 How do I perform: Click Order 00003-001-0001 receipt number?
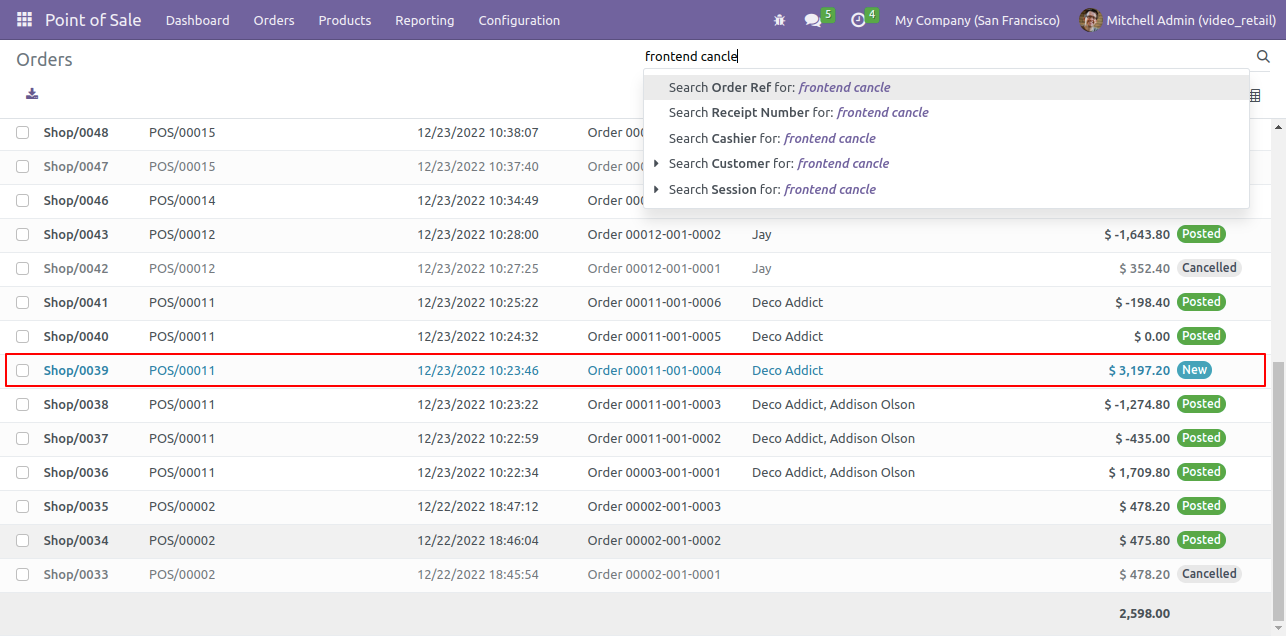(654, 473)
